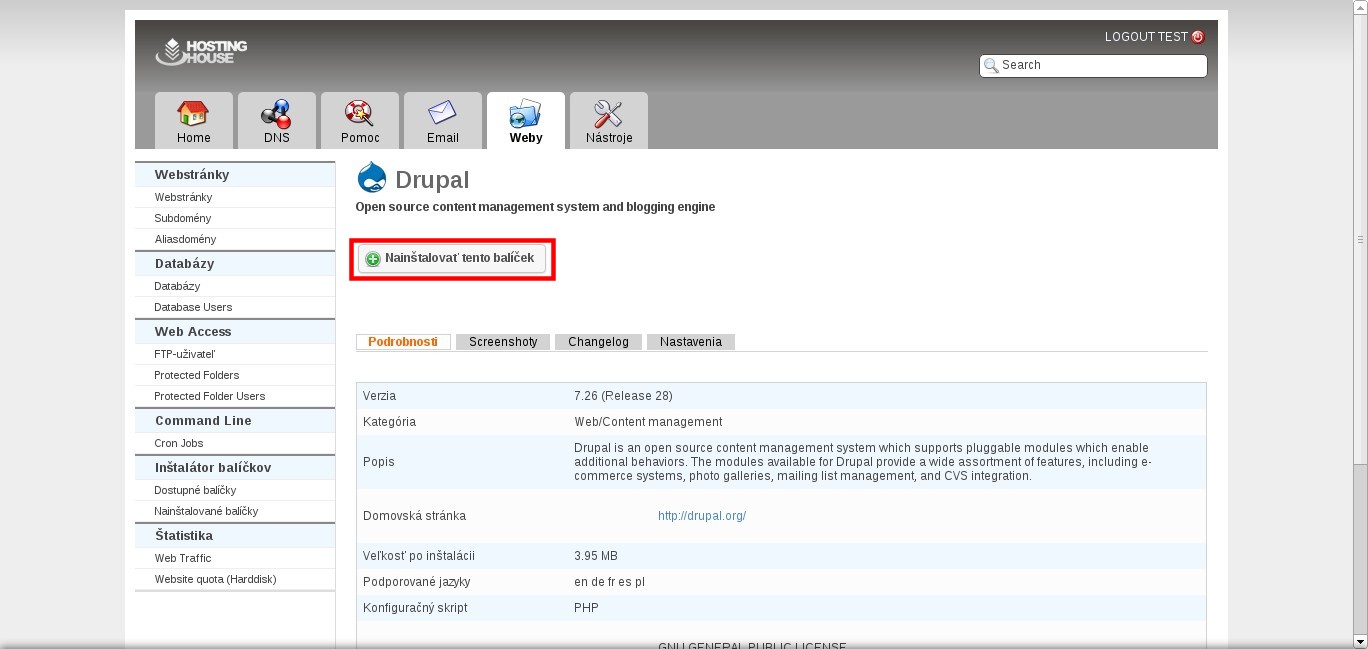Open the Changelog tab
The width and height of the screenshot is (1368, 649).
(x=598, y=342)
